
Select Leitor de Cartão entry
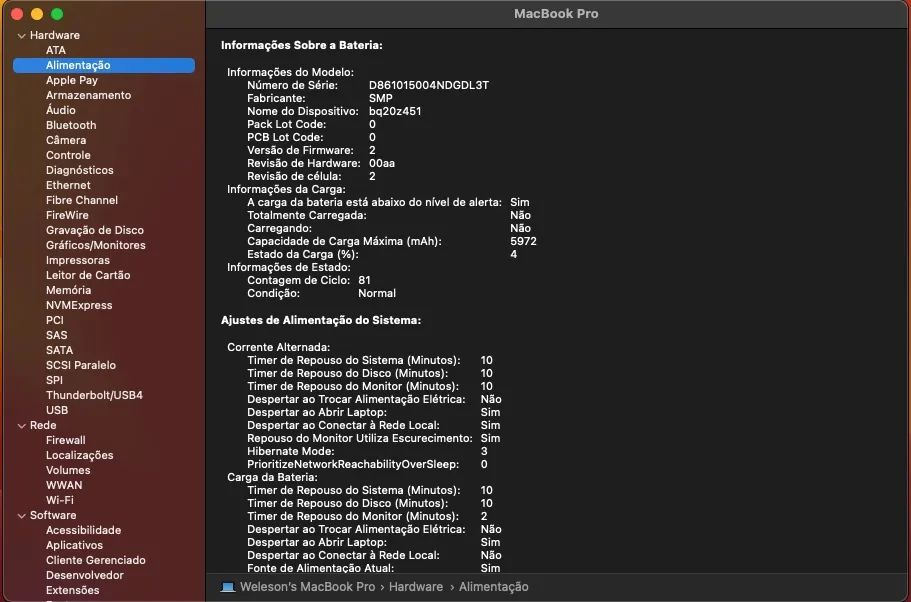[88, 275]
